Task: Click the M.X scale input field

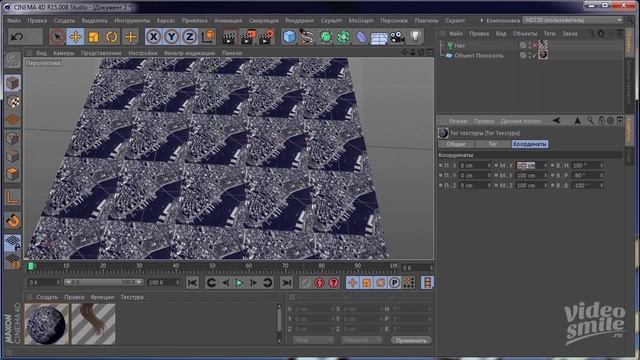Action: pos(531,166)
